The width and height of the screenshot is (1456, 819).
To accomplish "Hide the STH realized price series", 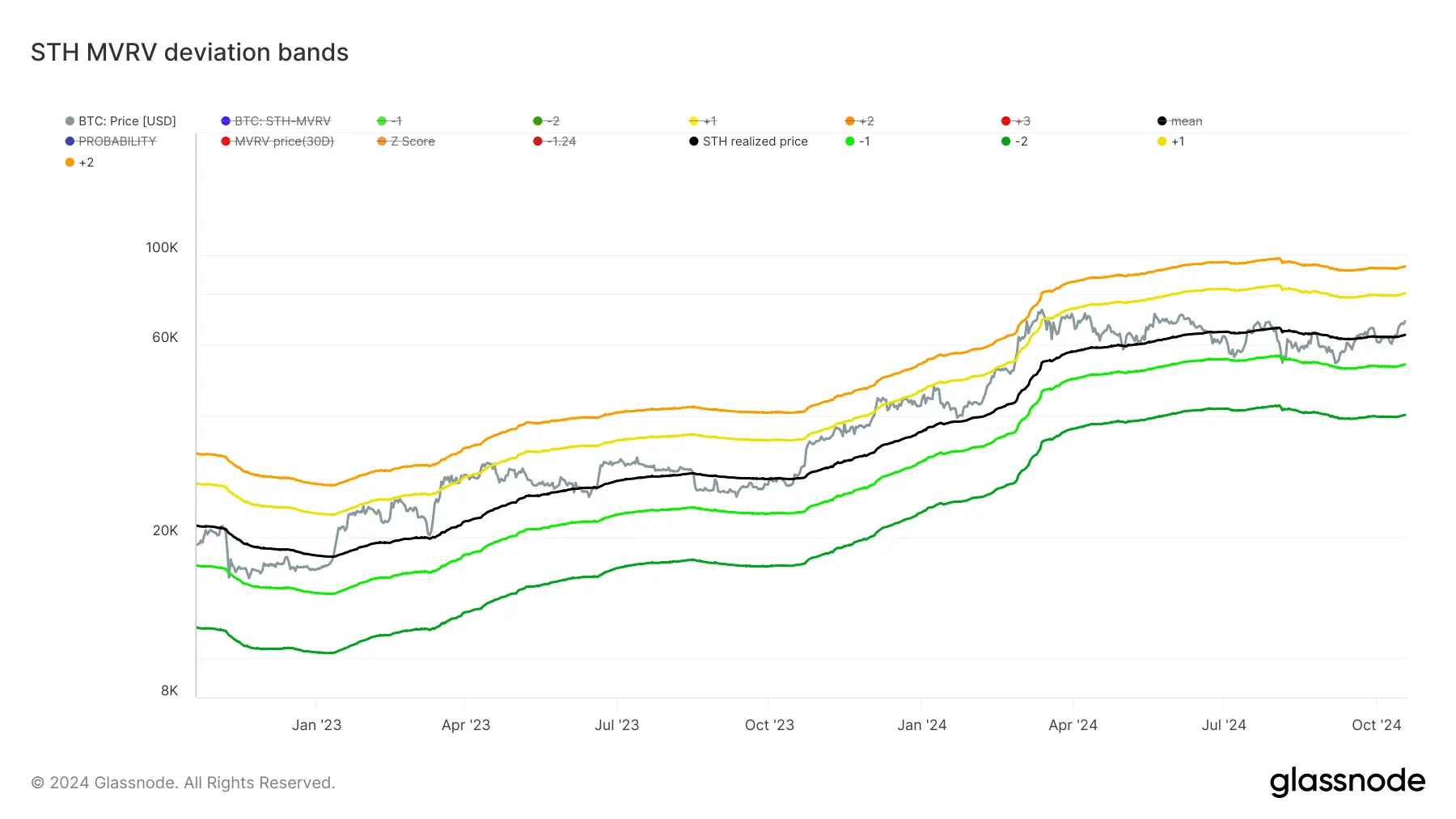I will pos(748,141).
